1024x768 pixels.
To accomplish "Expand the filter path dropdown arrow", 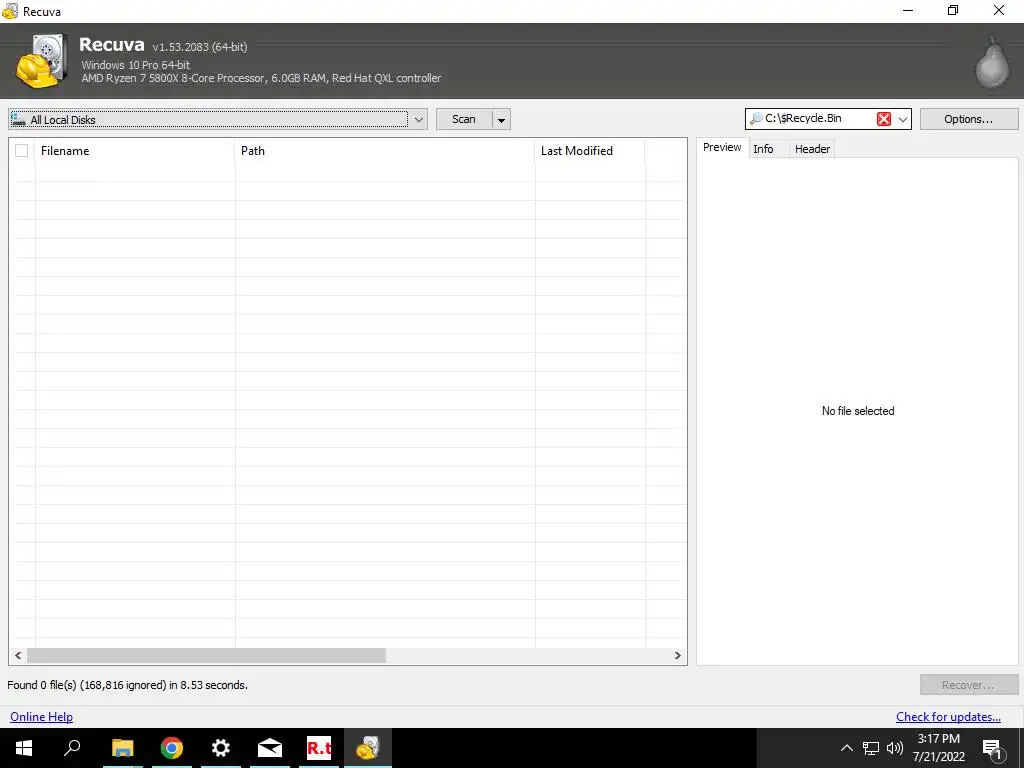I will tap(903, 119).
